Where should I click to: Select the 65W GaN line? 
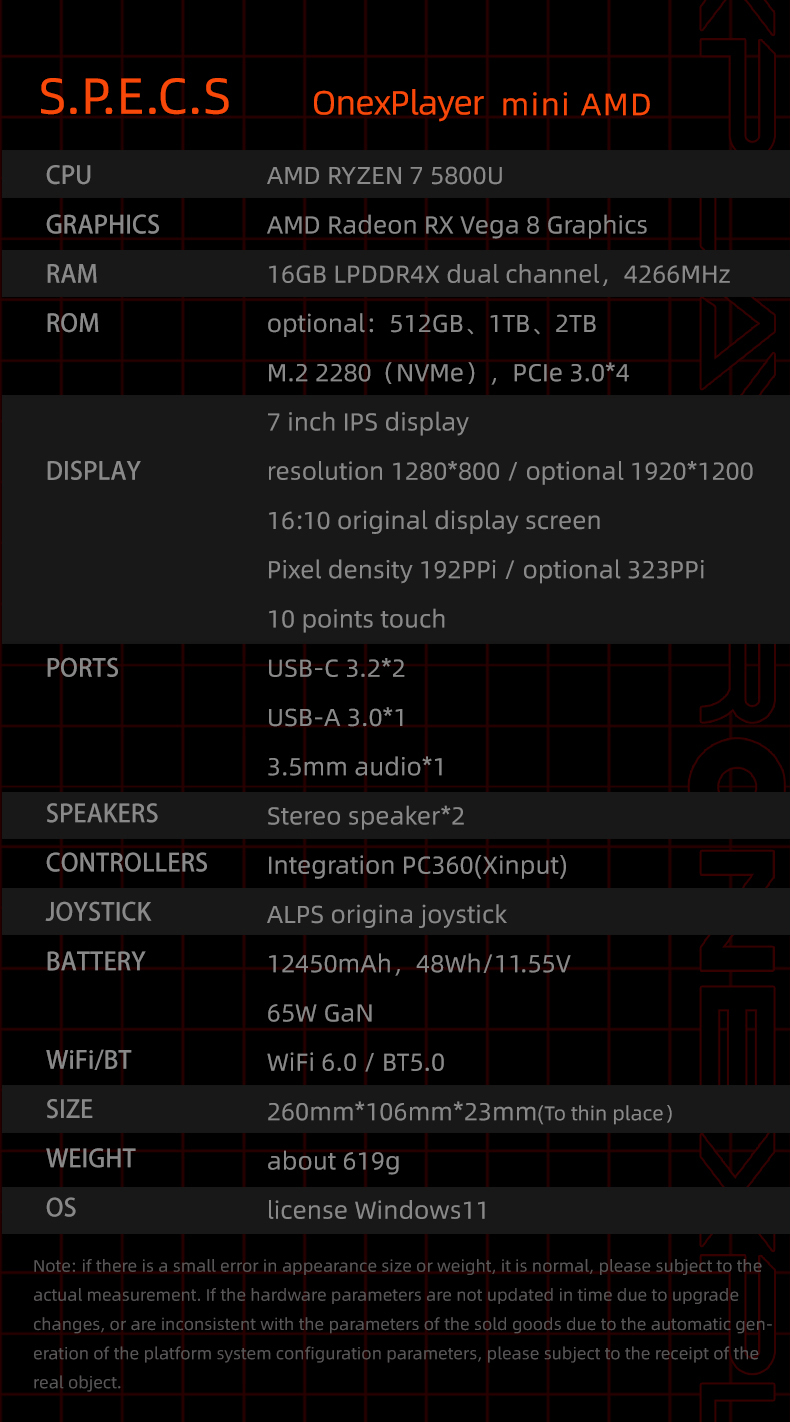320,1013
